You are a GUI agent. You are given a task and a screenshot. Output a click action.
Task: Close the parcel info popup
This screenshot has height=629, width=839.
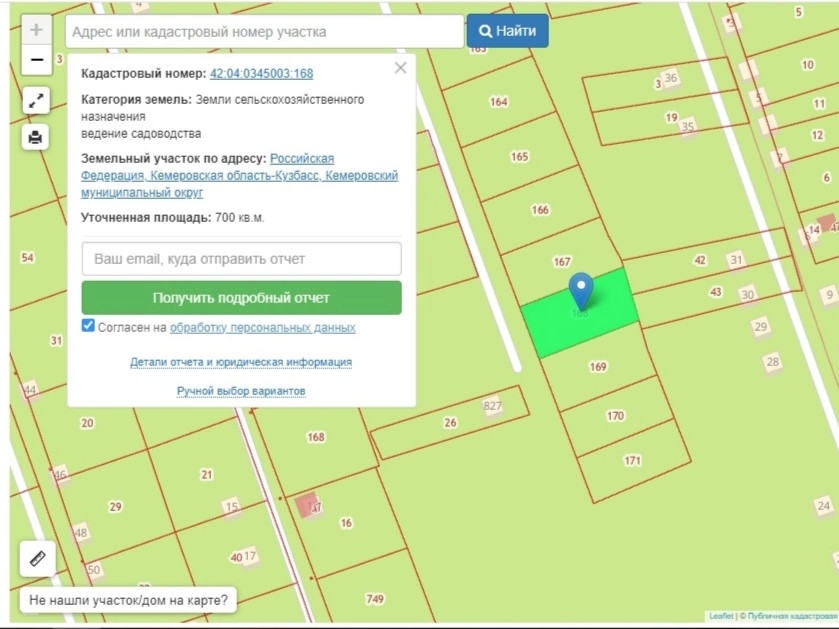pos(400,68)
